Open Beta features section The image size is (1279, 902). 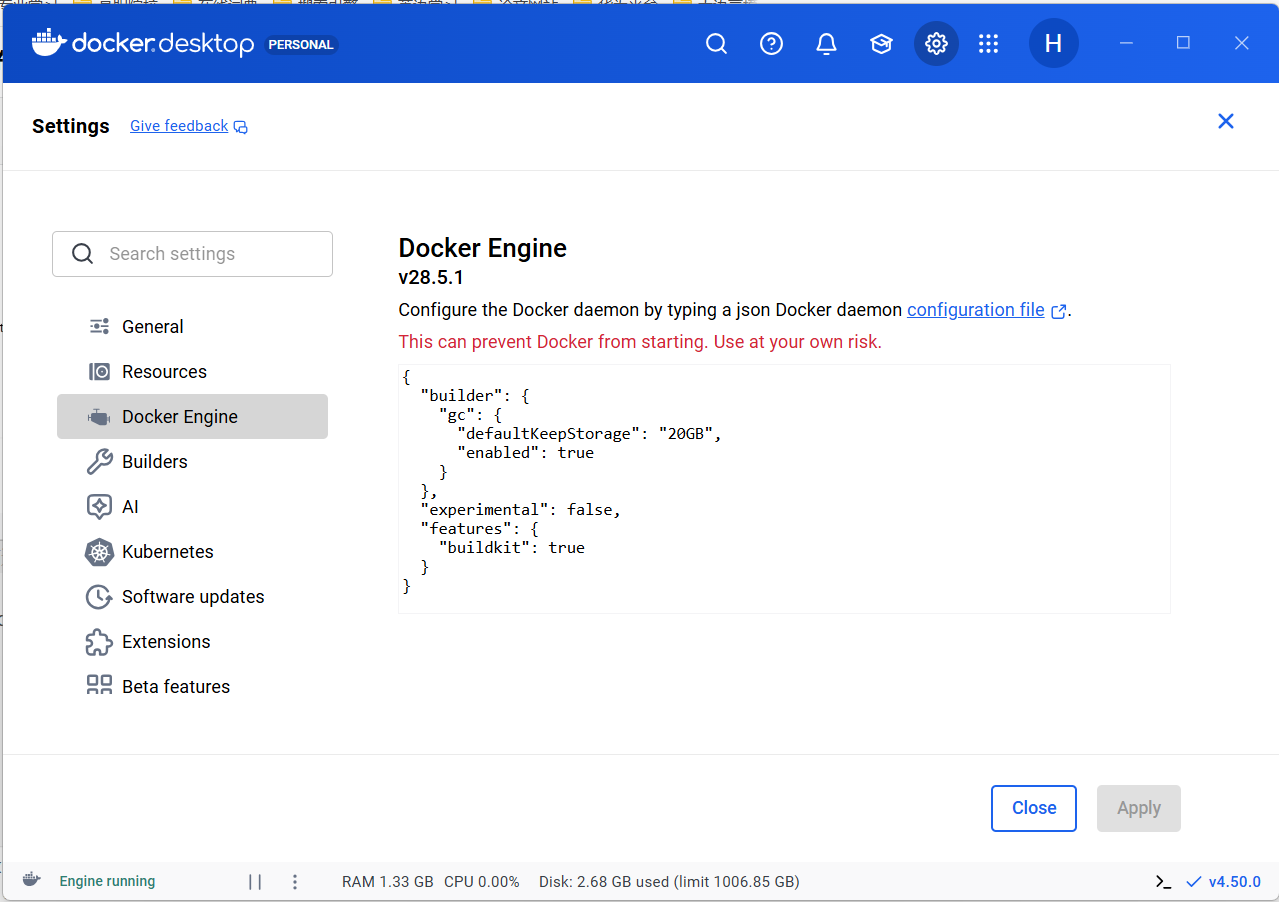(x=192, y=685)
